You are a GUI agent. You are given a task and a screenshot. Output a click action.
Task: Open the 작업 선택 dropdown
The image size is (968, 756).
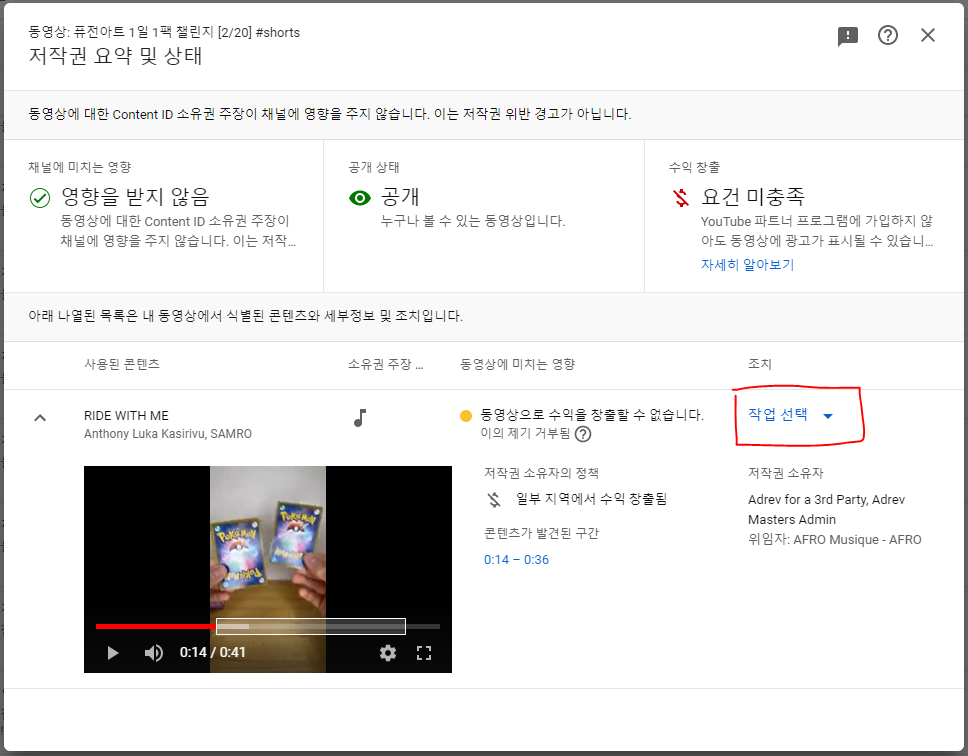click(x=790, y=415)
